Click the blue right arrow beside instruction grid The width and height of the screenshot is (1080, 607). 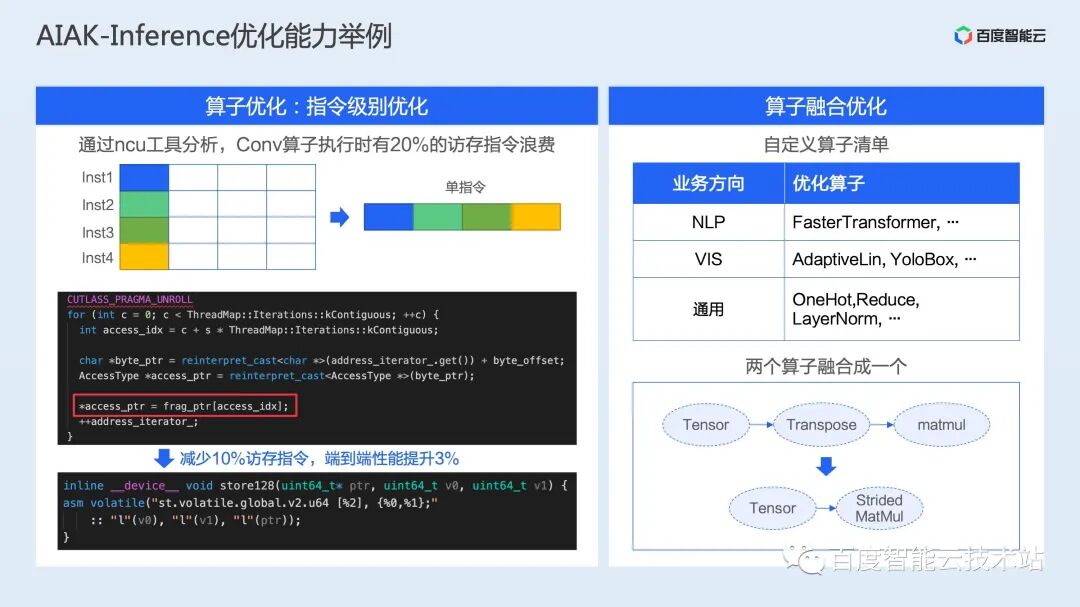pos(340,216)
